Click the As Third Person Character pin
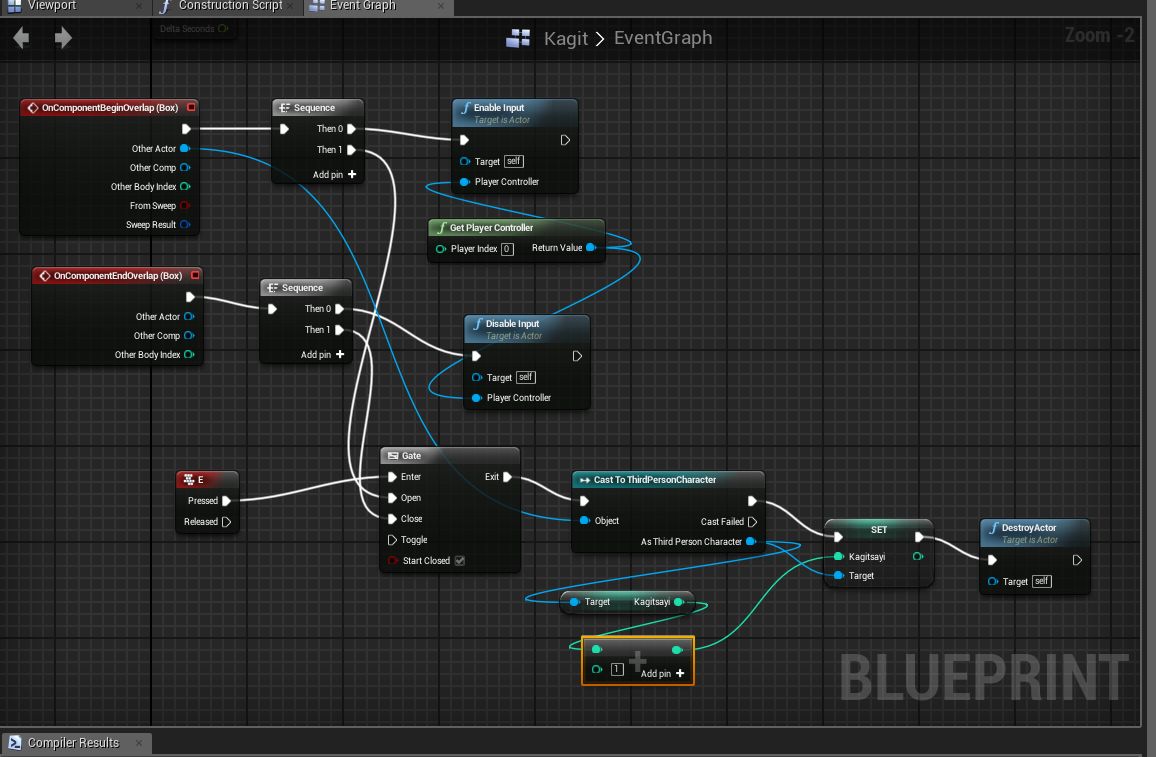Viewport: 1156px width, 757px height. click(751, 541)
